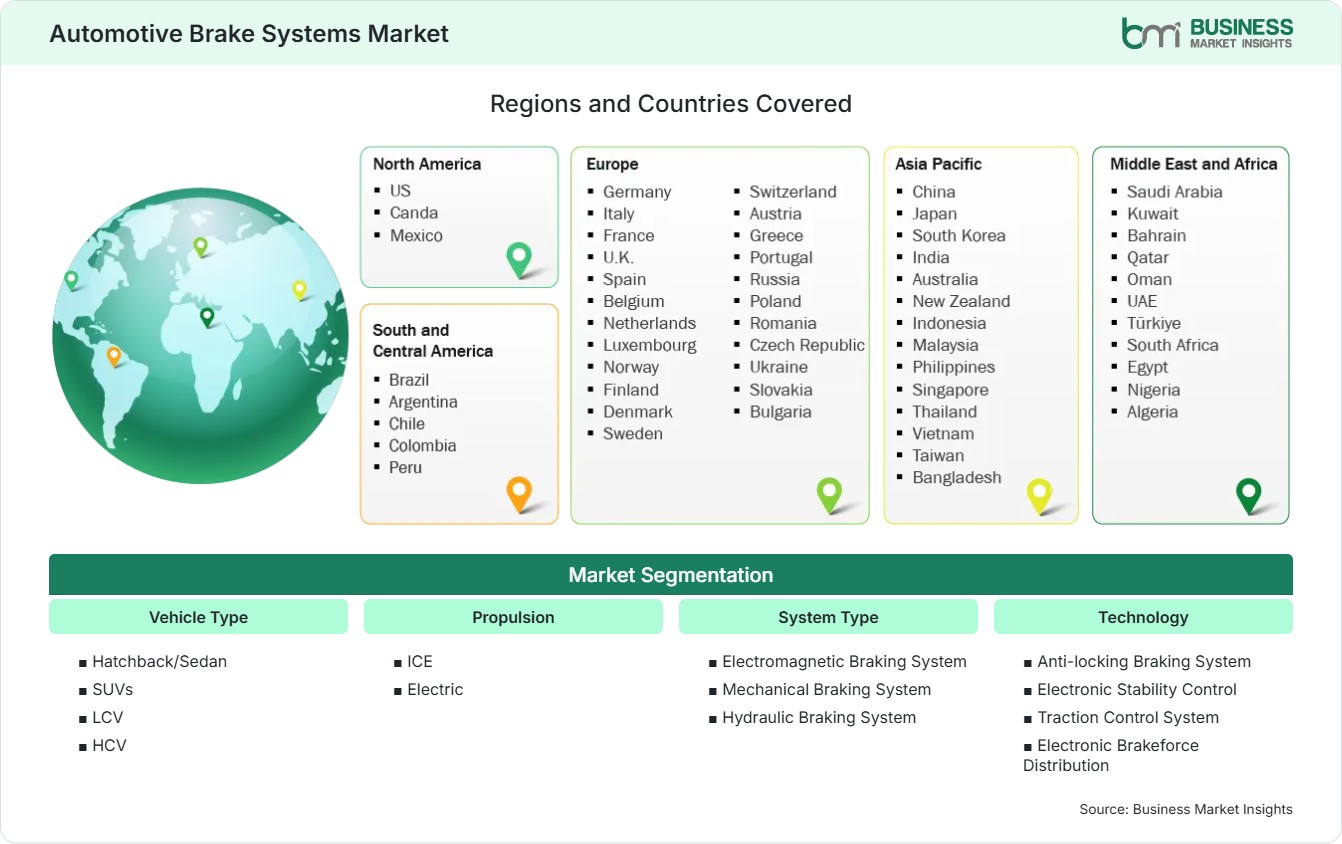The height and width of the screenshot is (844, 1342).
Task: Click Hydraulic Braking System item
Action: [819, 717]
